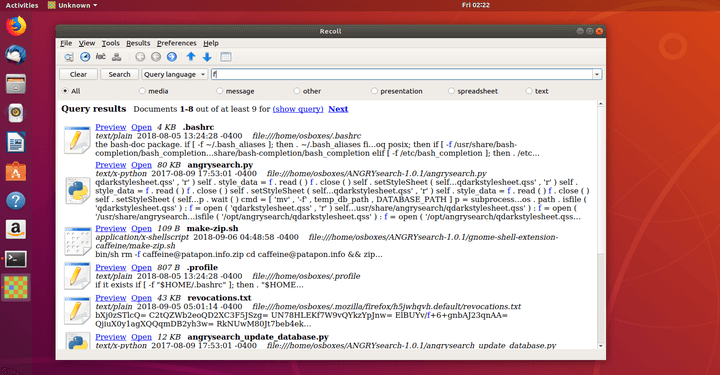Click into the search query text field
This screenshot has width=720, height=375.
(x=402, y=74)
